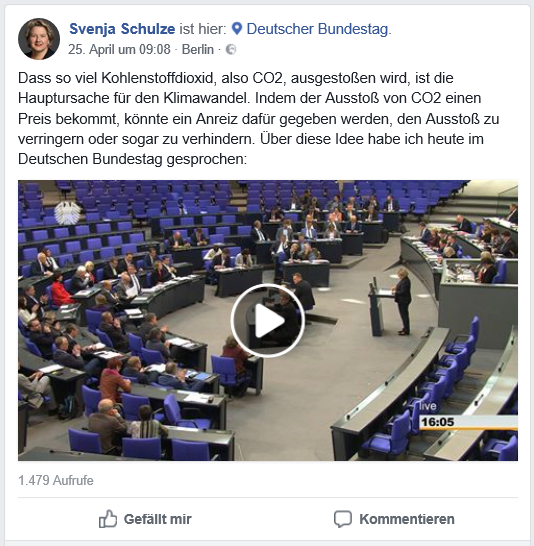This screenshot has height=546, width=534.
Task: Open the Svenja Schulze profile name link
Action: [x=122, y=29]
